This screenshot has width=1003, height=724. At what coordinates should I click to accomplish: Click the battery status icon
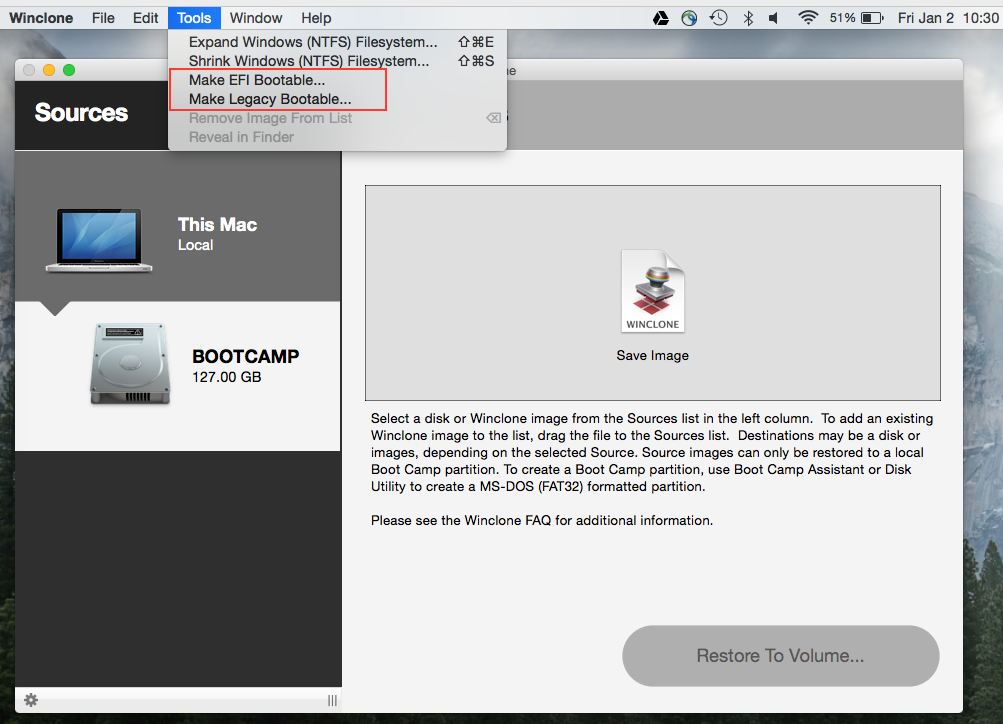click(x=872, y=18)
